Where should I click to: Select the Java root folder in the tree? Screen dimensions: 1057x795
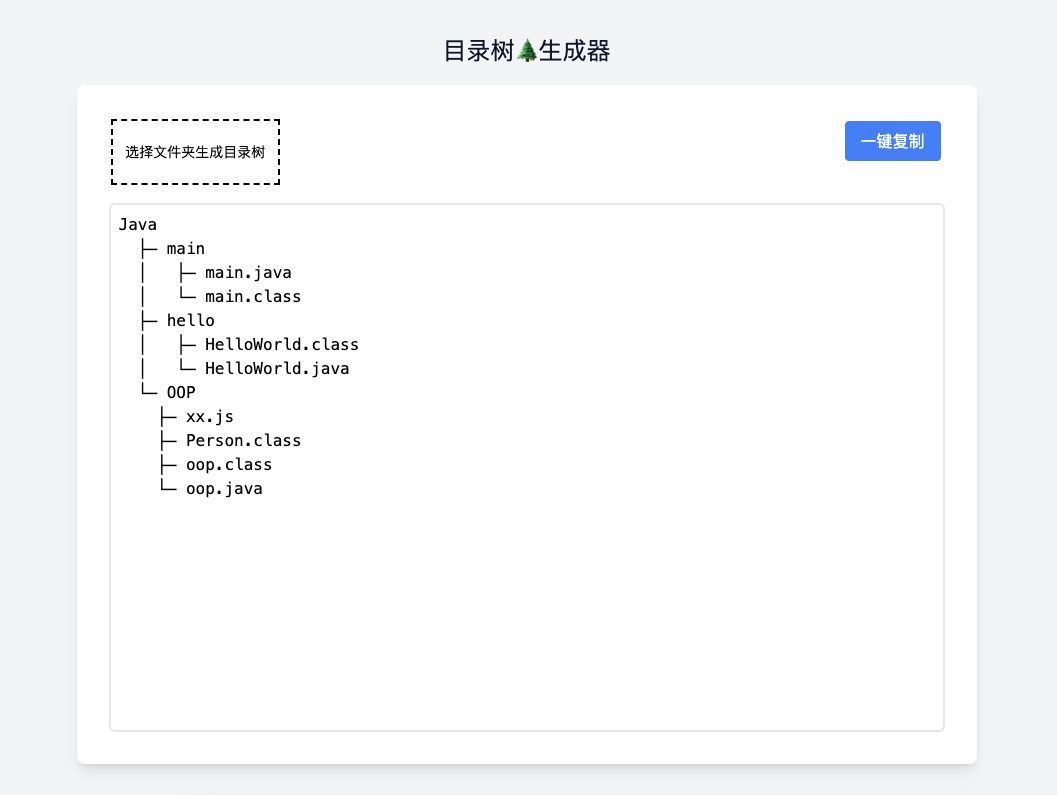click(x=138, y=224)
